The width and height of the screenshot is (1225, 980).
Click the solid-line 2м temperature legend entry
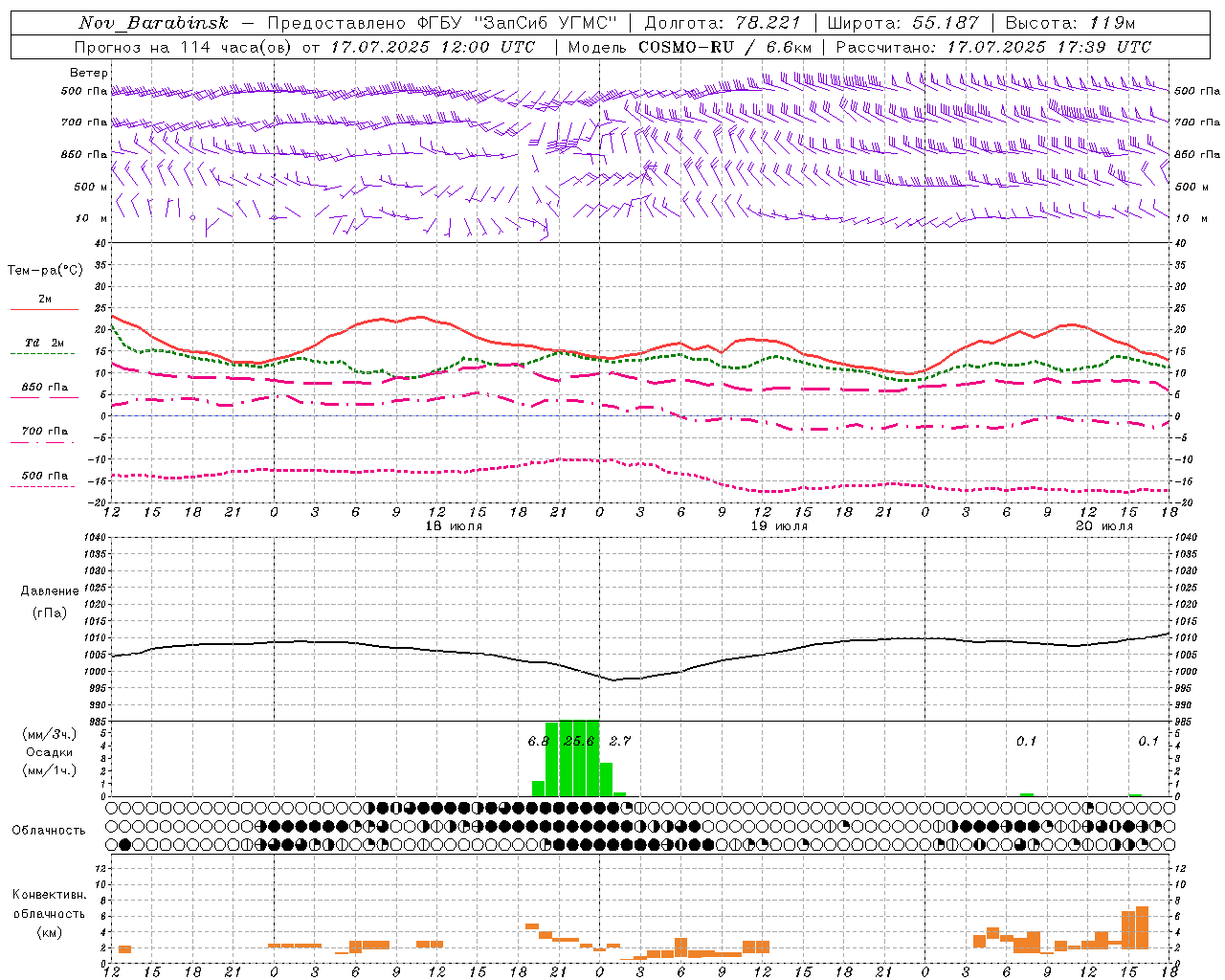click(44, 302)
